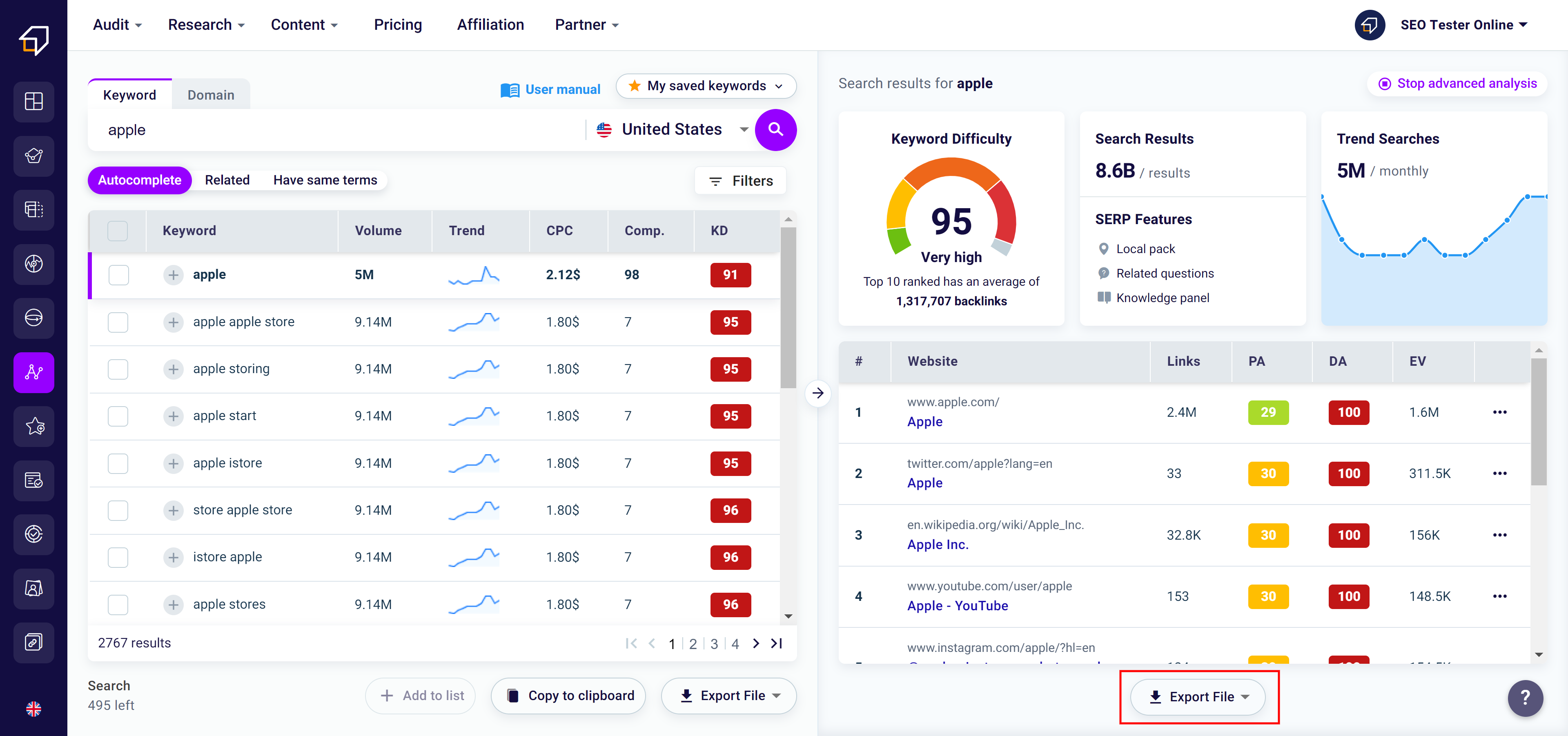The image size is (1568, 736).
Task: Switch to the Domain tab
Action: coord(211,95)
